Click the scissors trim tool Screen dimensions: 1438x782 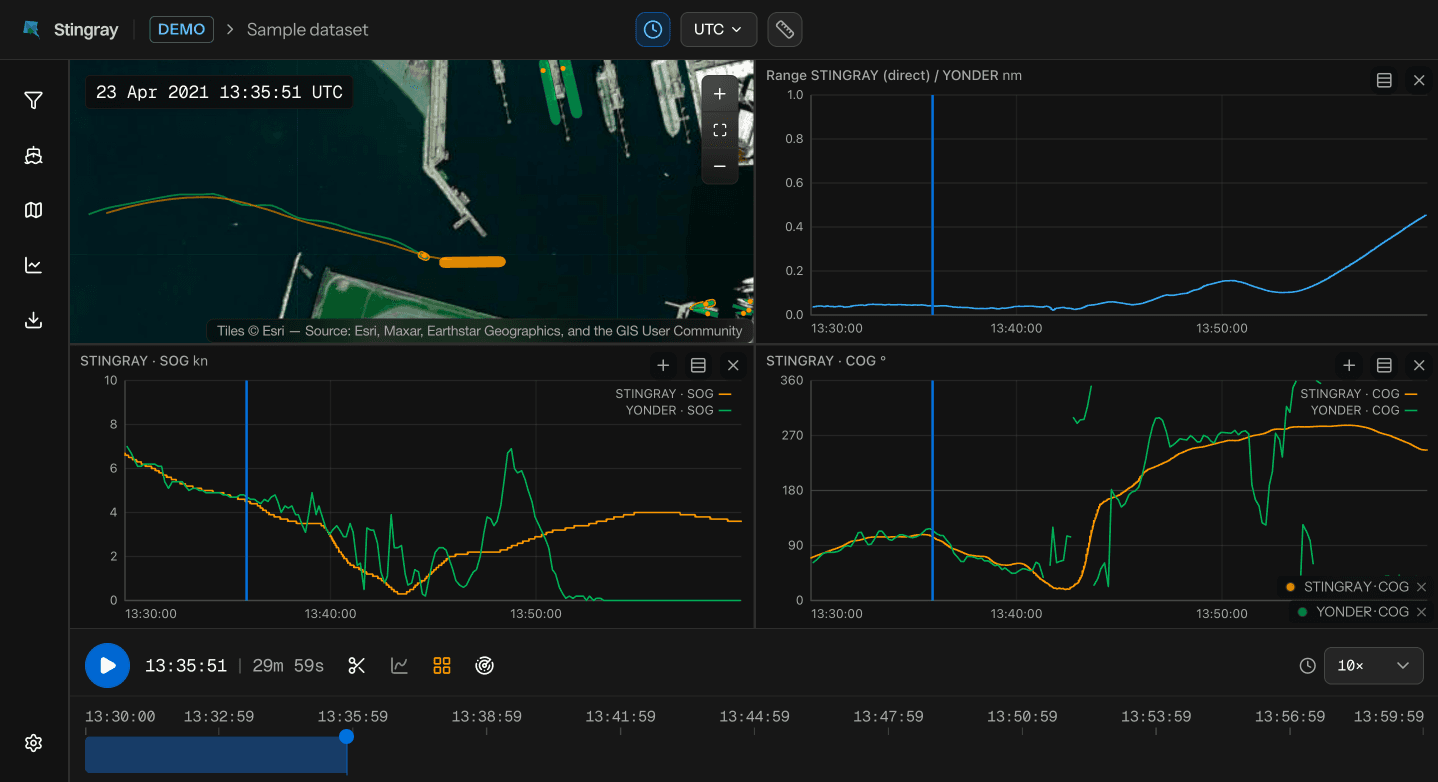pos(357,666)
